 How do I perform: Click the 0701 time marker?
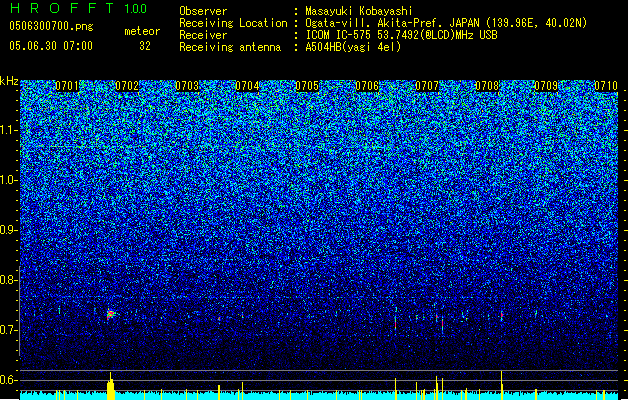pyautogui.click(x=67, y=86)
